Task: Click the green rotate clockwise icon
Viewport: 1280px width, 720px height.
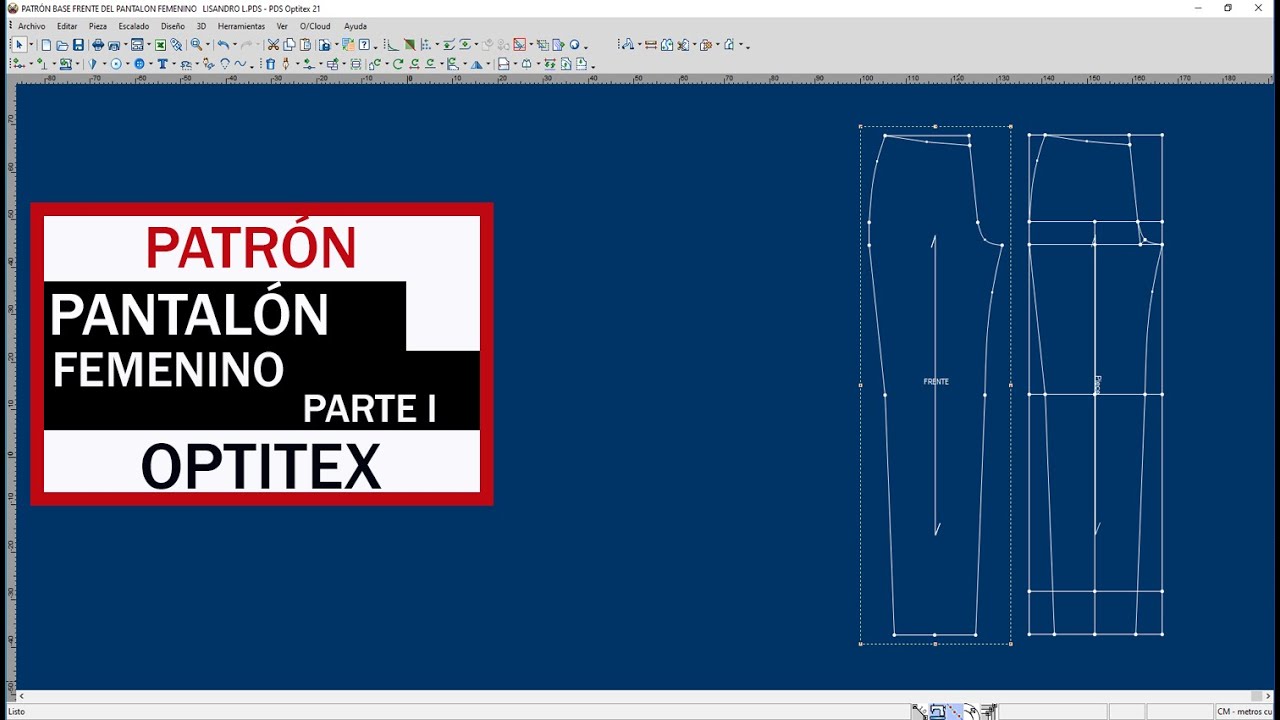Action: pos(398,64)
